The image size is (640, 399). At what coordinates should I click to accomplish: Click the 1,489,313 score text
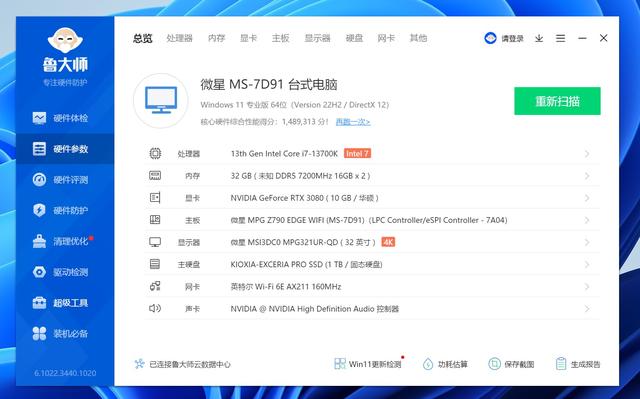pyautogui.click(x=304, y=122)
